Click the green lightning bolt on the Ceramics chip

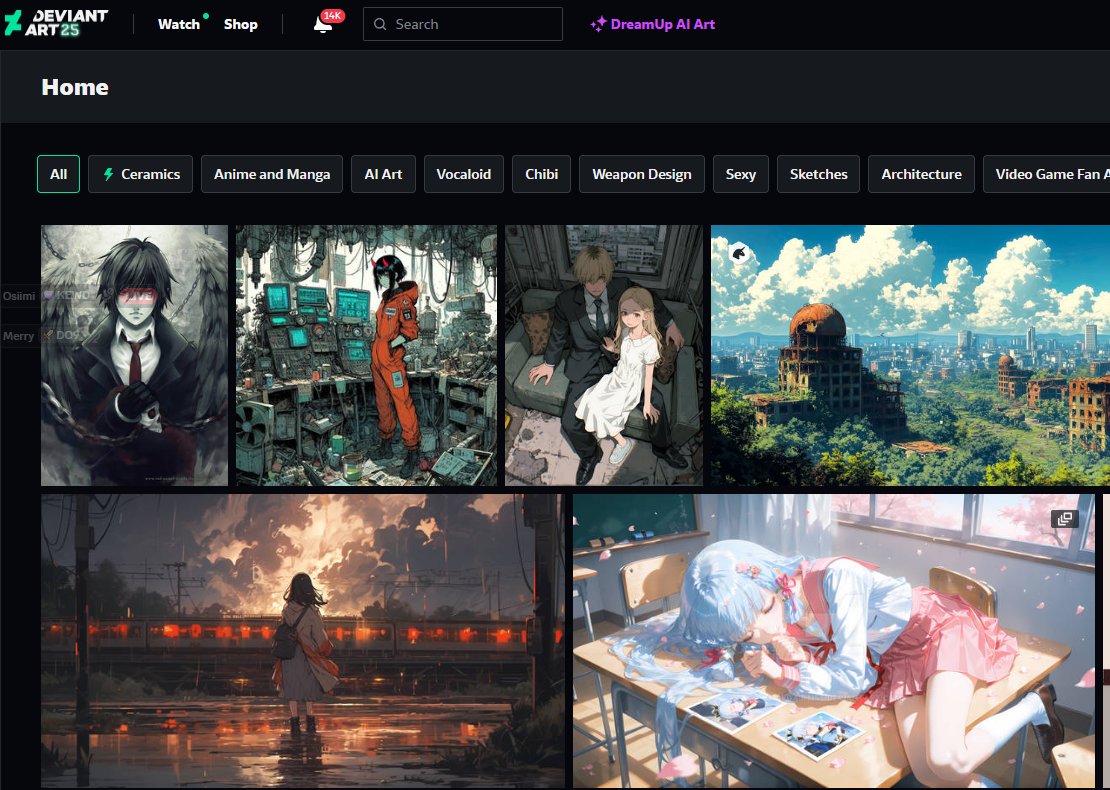pyautogui.click(x=108, y=174)
